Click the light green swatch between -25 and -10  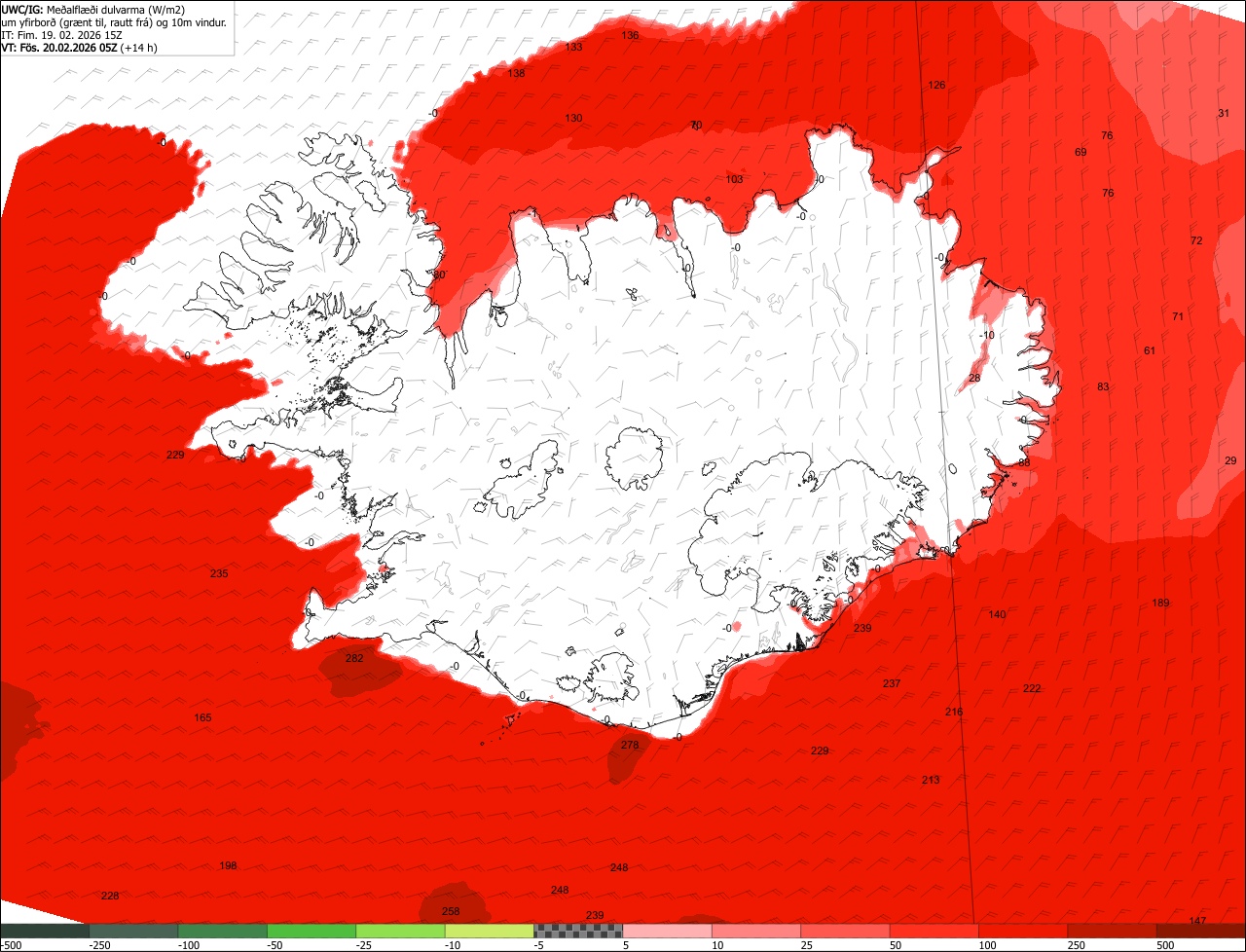pos(400,932)
